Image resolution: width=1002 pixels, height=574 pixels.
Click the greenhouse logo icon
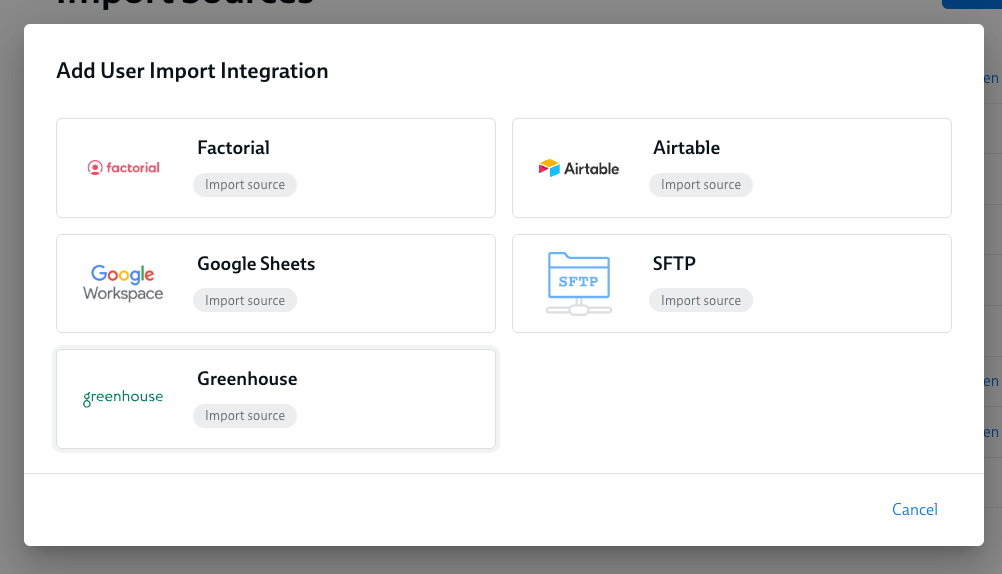[x=123, y=398]
